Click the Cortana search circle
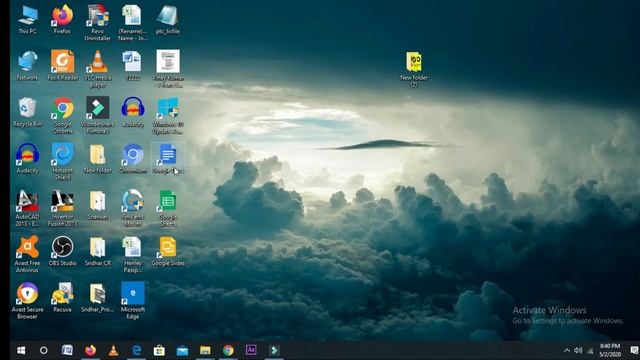640x360 pixels. 44,350
